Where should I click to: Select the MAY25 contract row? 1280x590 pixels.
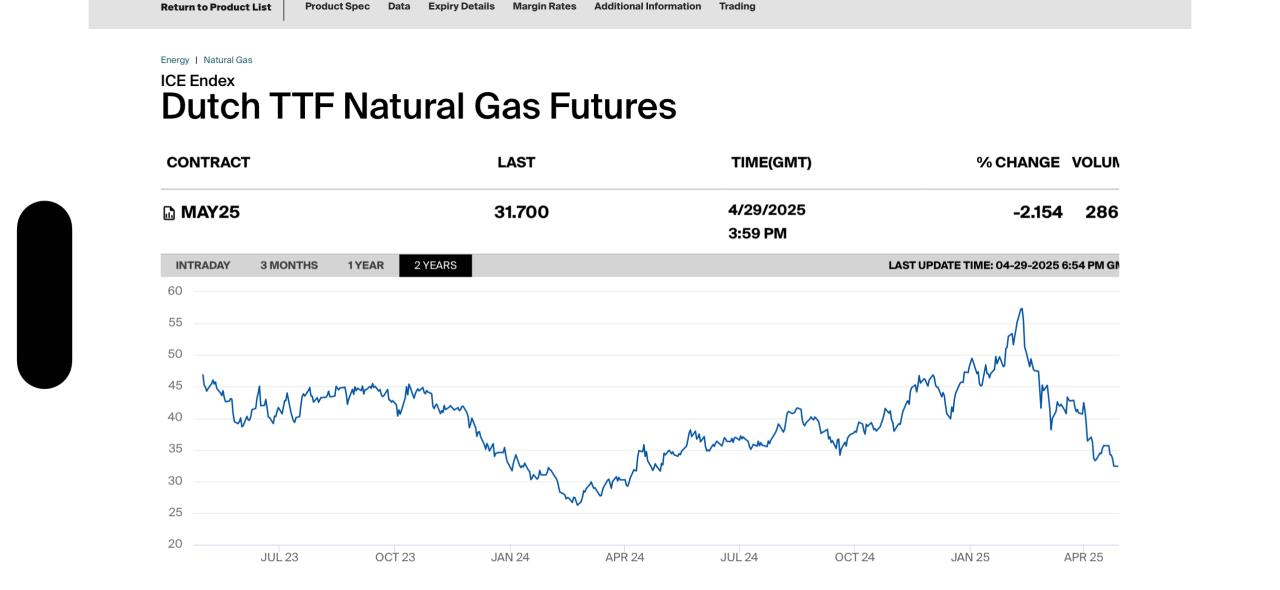(210, 212)
